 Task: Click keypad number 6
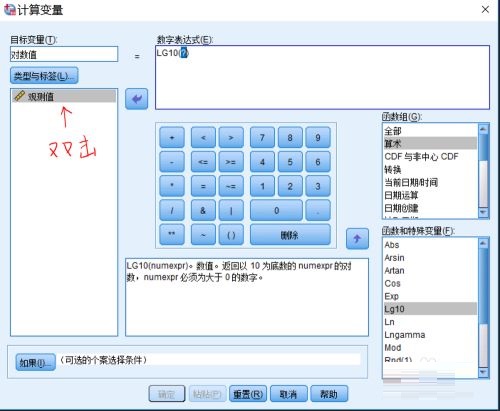pos(318,162)
